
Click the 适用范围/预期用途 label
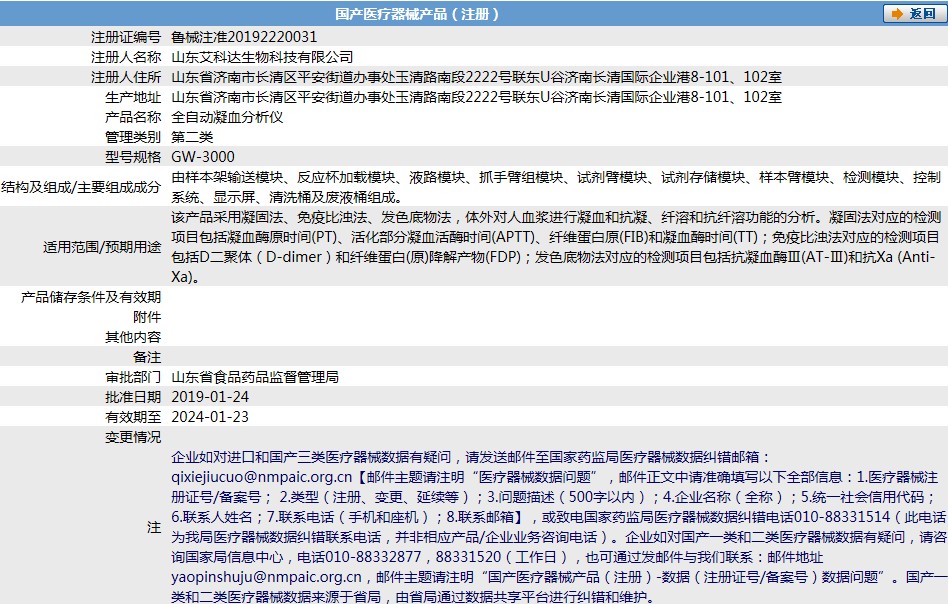click(x=102, y=247)
